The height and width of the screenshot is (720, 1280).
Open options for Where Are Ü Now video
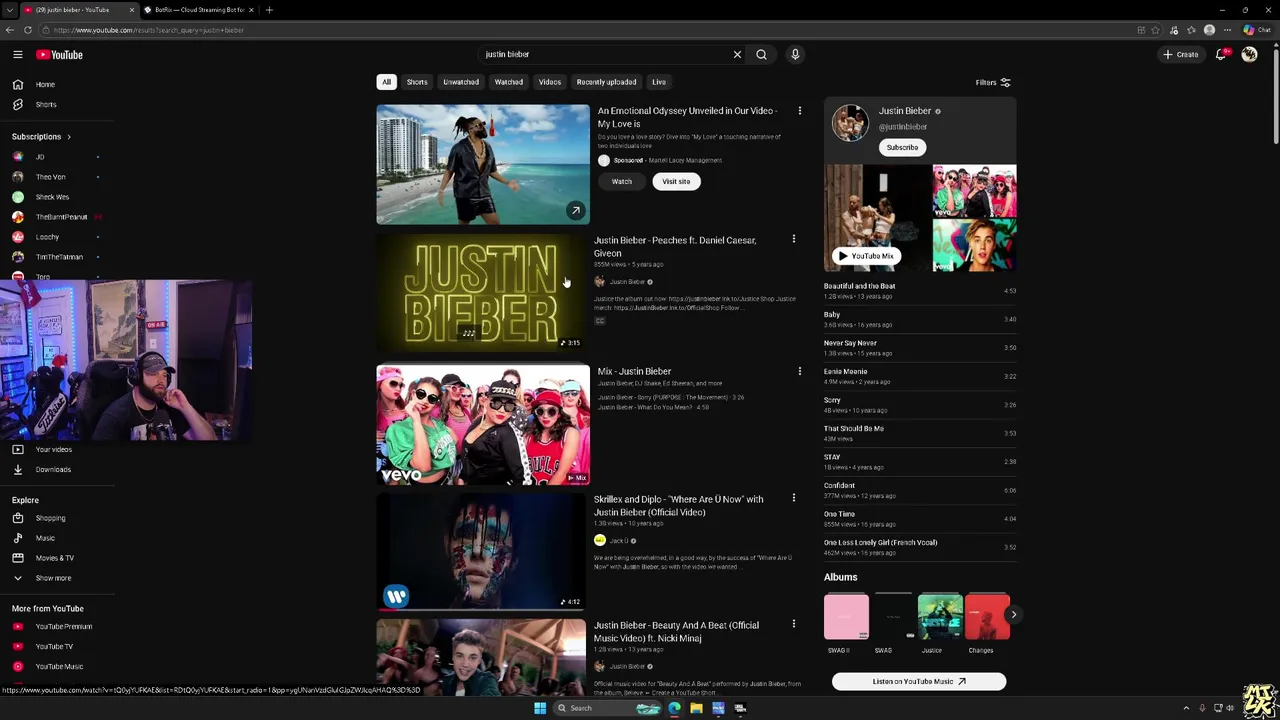pos(793,497)
